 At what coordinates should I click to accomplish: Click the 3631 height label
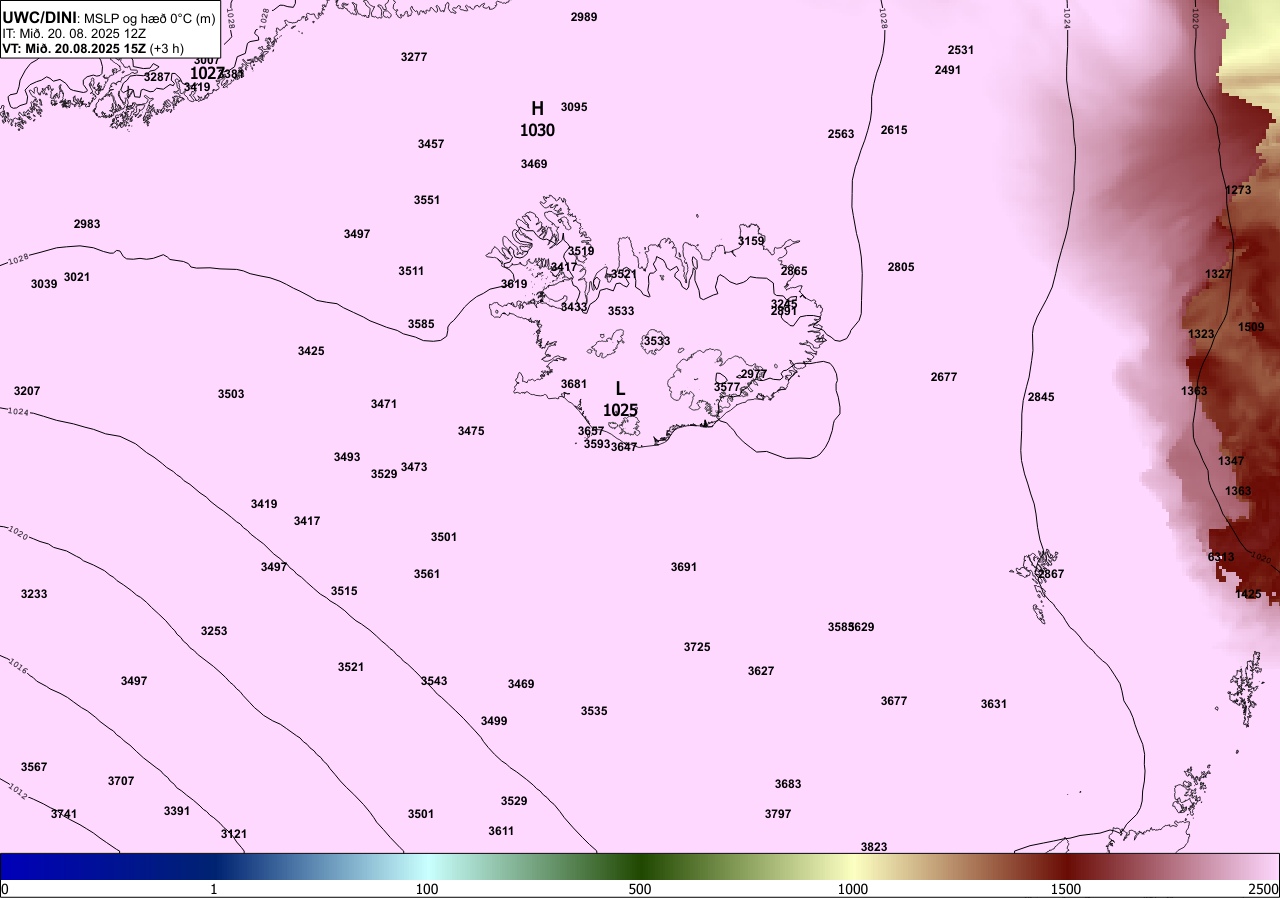pos(994,704)
